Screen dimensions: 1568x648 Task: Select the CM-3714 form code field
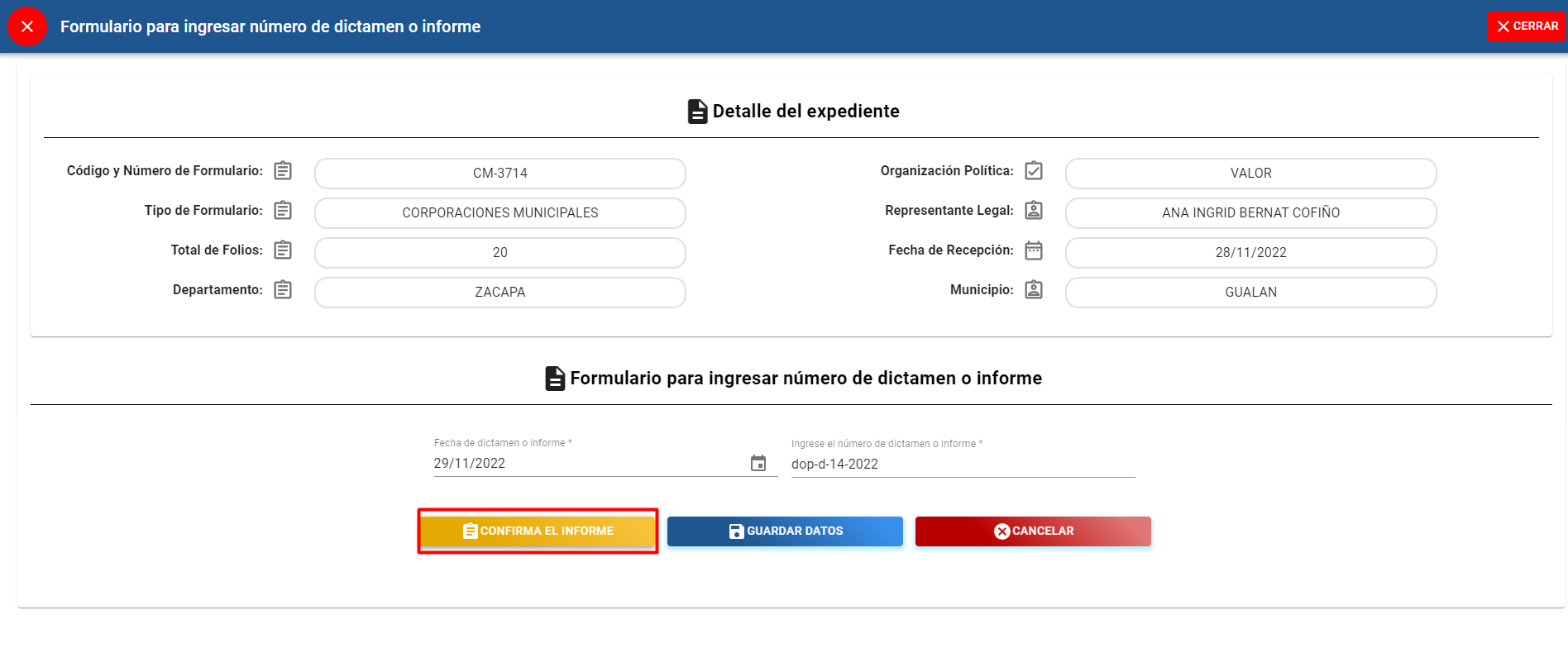coord(500,174)
